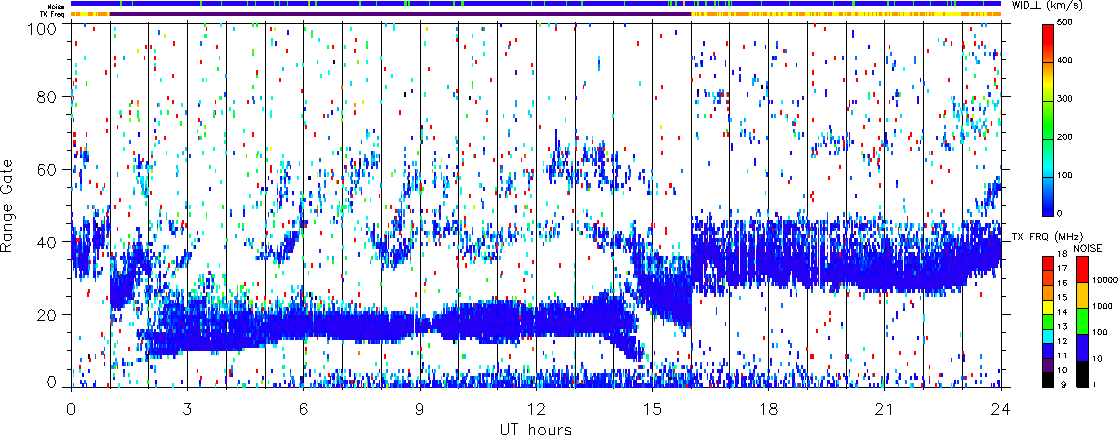This screenshot has width=1118, height=435.
Task: Click the "UT hours" x-axis title
Action: click(x=536, y=428)
